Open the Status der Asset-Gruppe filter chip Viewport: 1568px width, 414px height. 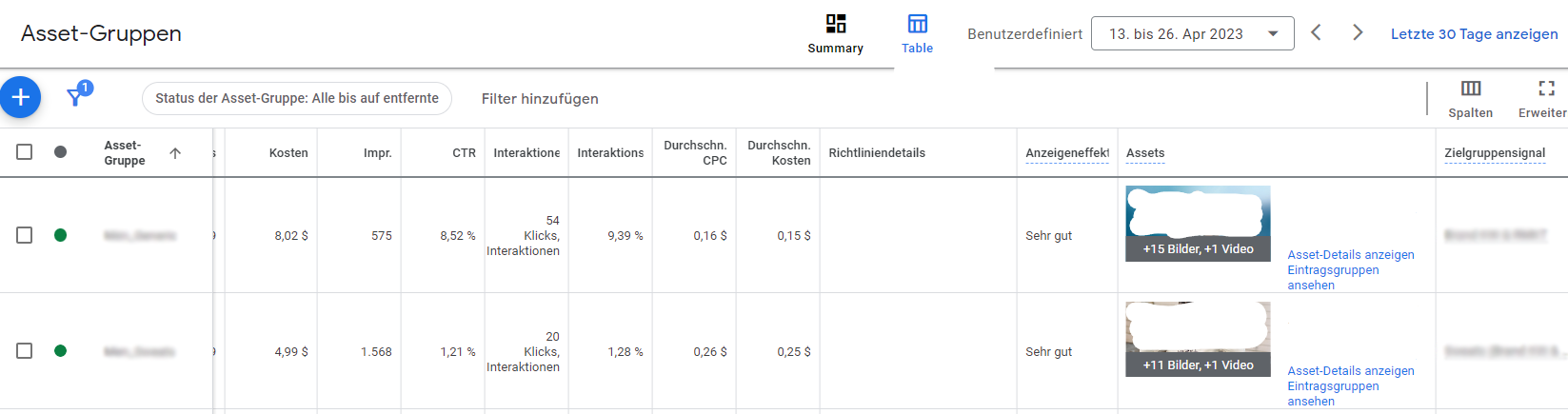[297, 98]
